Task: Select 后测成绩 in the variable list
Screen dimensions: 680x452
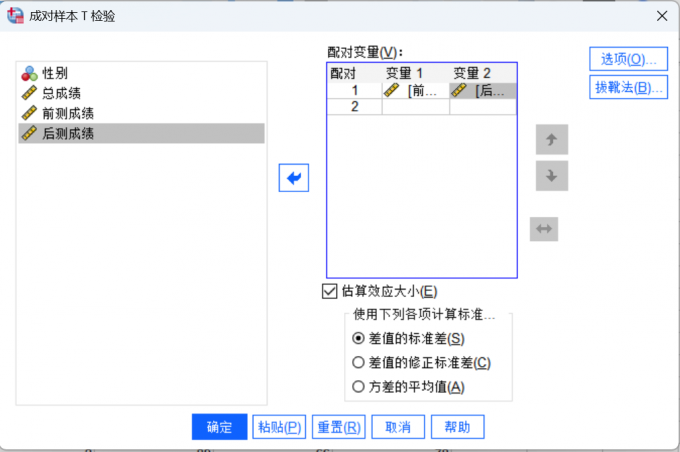Action: (x=141, y=133)
